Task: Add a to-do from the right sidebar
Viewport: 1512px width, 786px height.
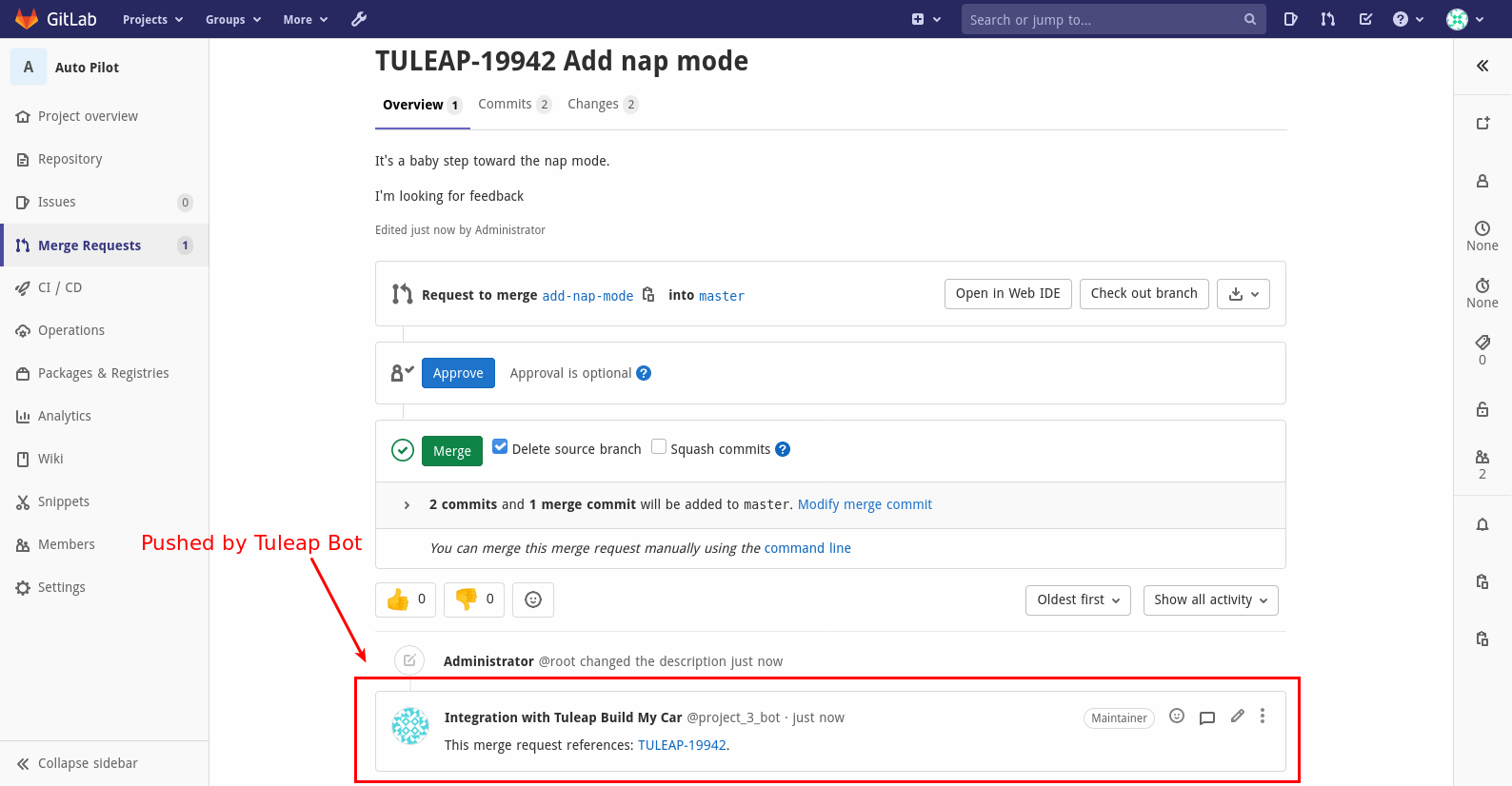Action: (1482, 123)
